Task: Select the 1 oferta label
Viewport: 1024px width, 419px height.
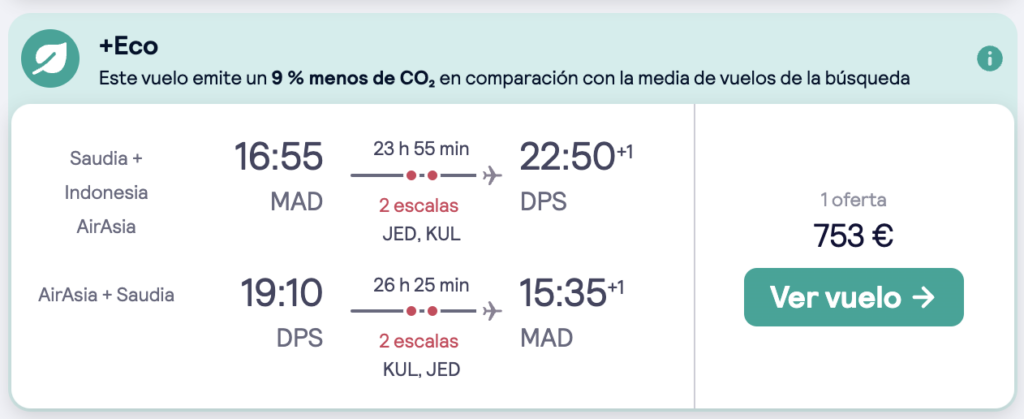Action: pos(853,199)
